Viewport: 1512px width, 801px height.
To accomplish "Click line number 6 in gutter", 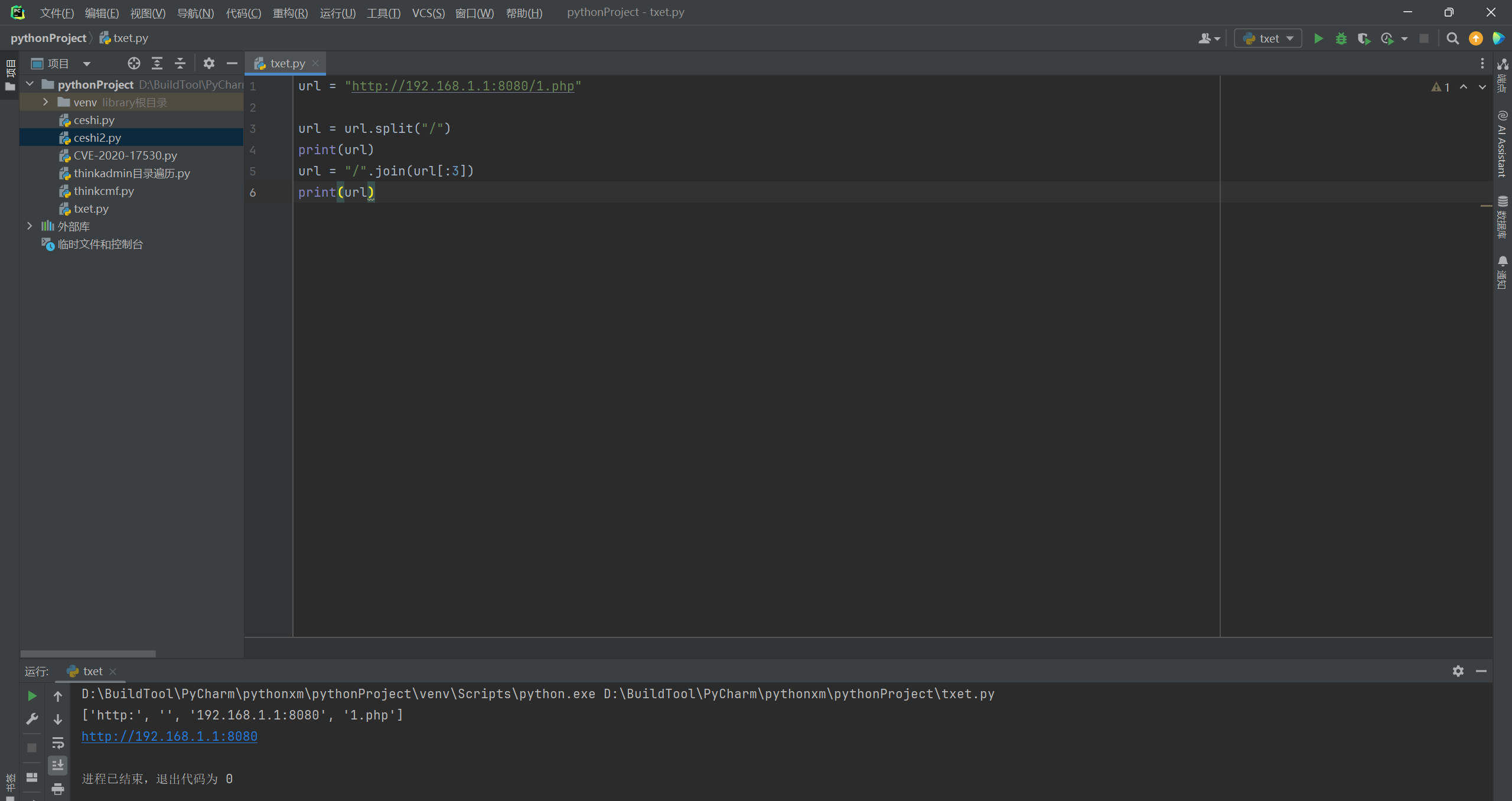I will [x=253, y=193].
